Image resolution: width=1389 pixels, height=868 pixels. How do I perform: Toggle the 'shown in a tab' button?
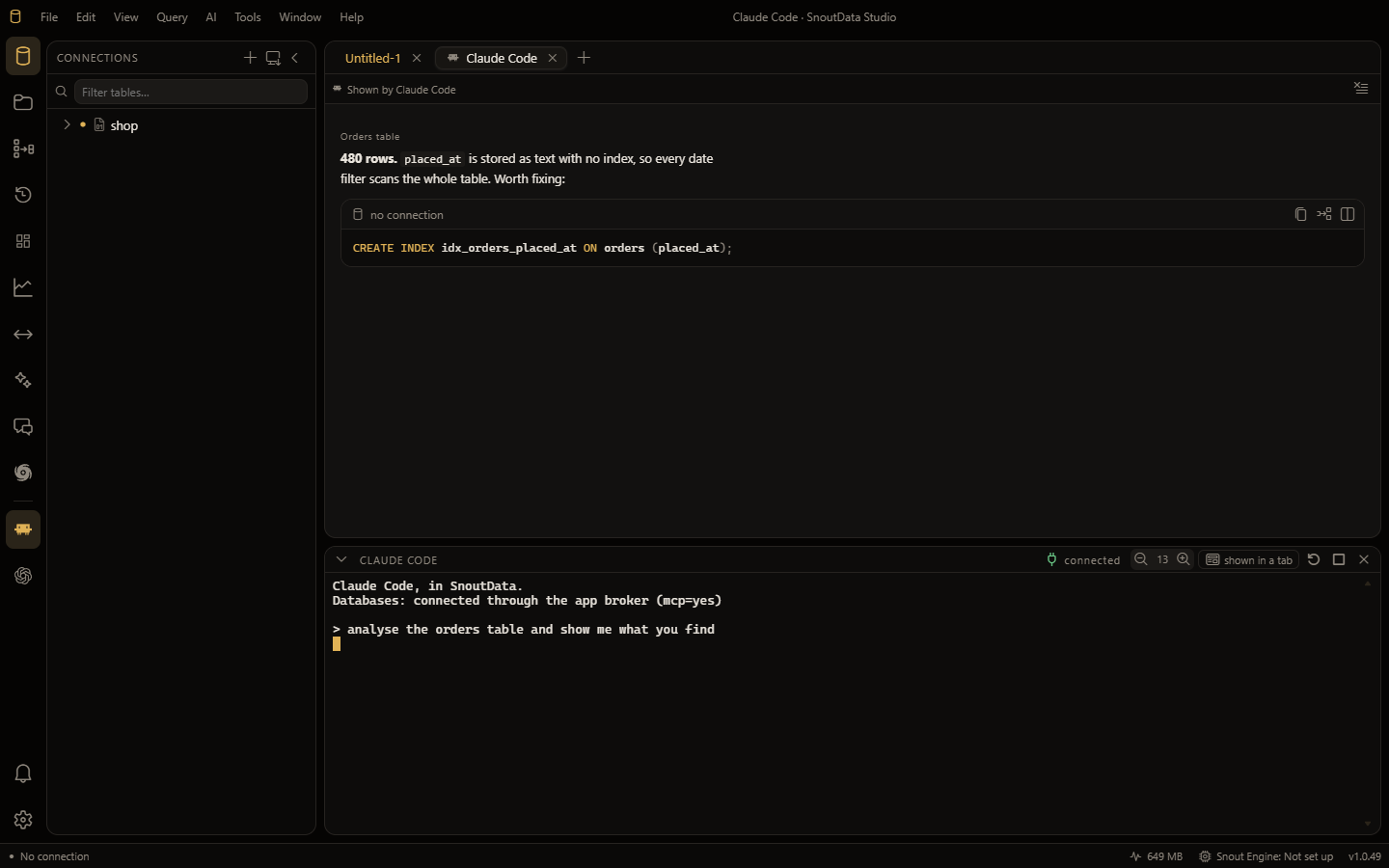(1249, 559)
